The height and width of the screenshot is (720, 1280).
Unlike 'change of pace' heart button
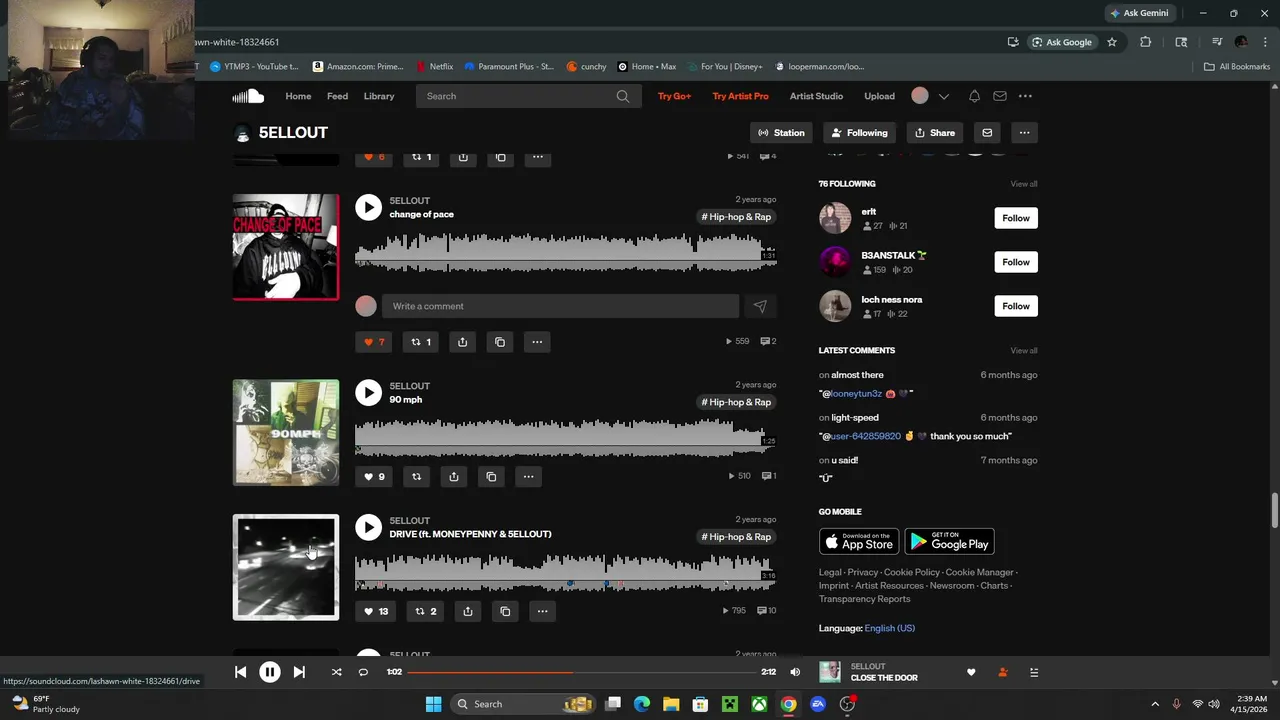pyautogui.click(x=374, y=342)
